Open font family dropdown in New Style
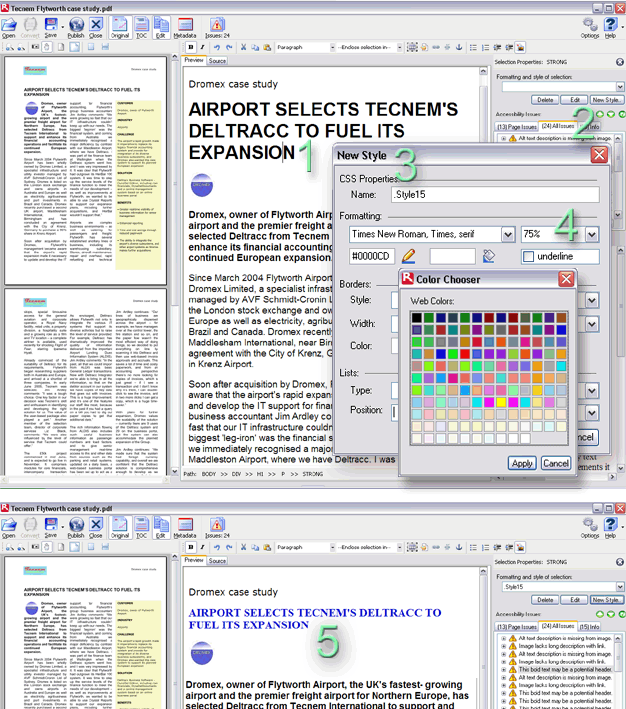This screenshot has height=709, width=626. 508,234
